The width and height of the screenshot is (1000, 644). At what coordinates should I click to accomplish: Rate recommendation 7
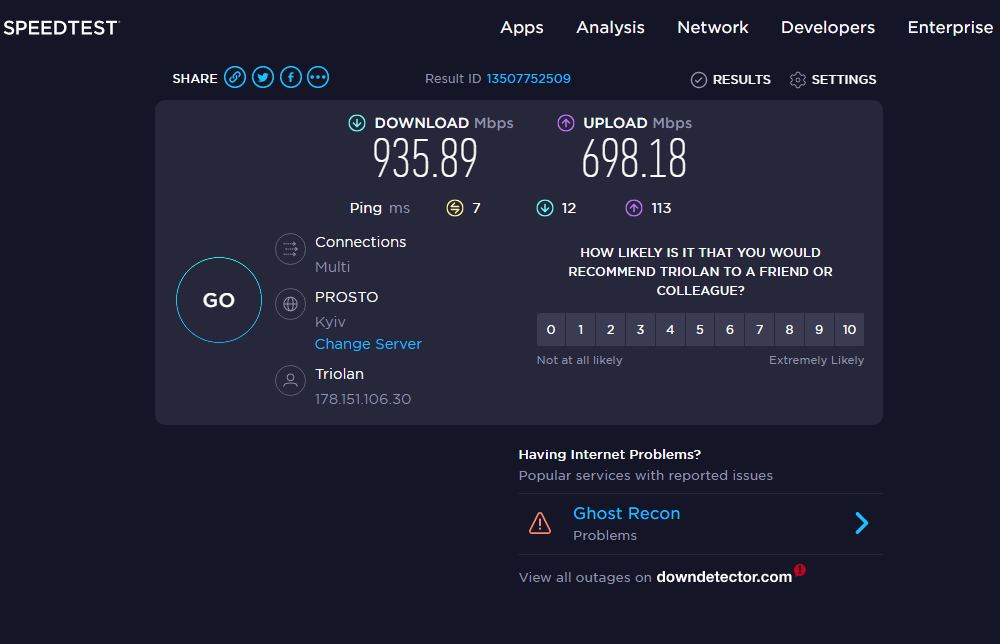pyautogui.click(x=760, y=330)
